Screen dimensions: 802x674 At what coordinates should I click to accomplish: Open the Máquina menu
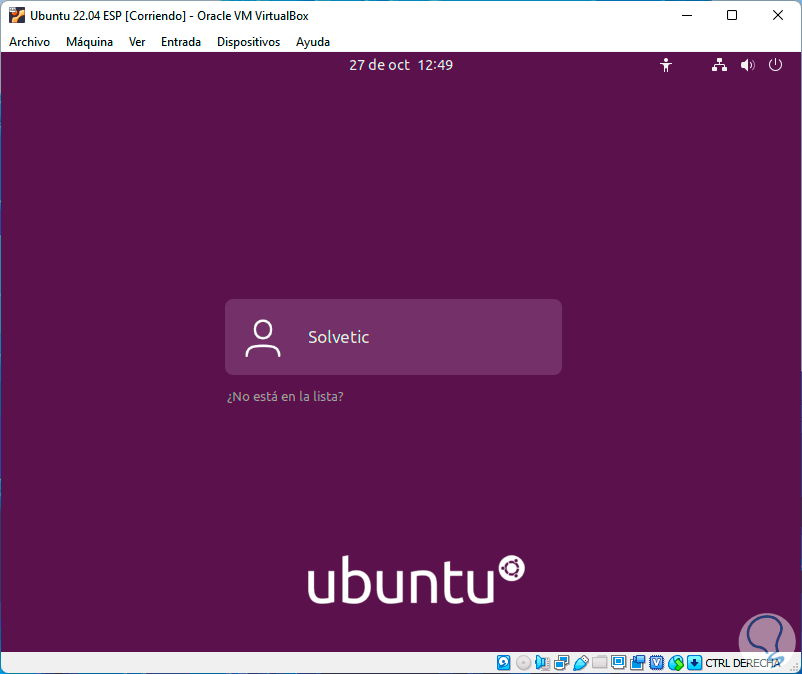pos(89,42)
